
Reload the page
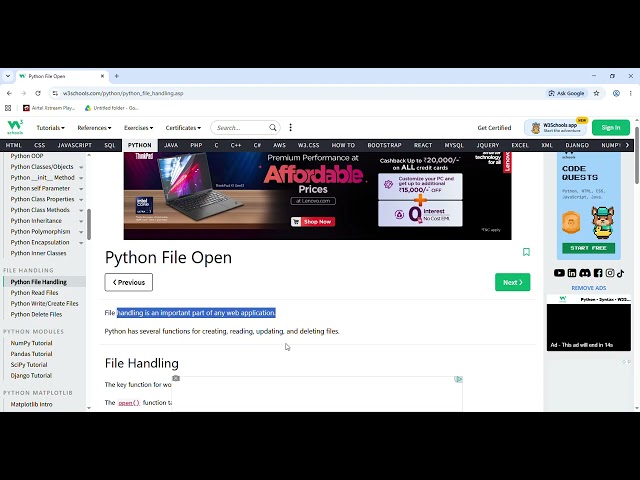38,93
